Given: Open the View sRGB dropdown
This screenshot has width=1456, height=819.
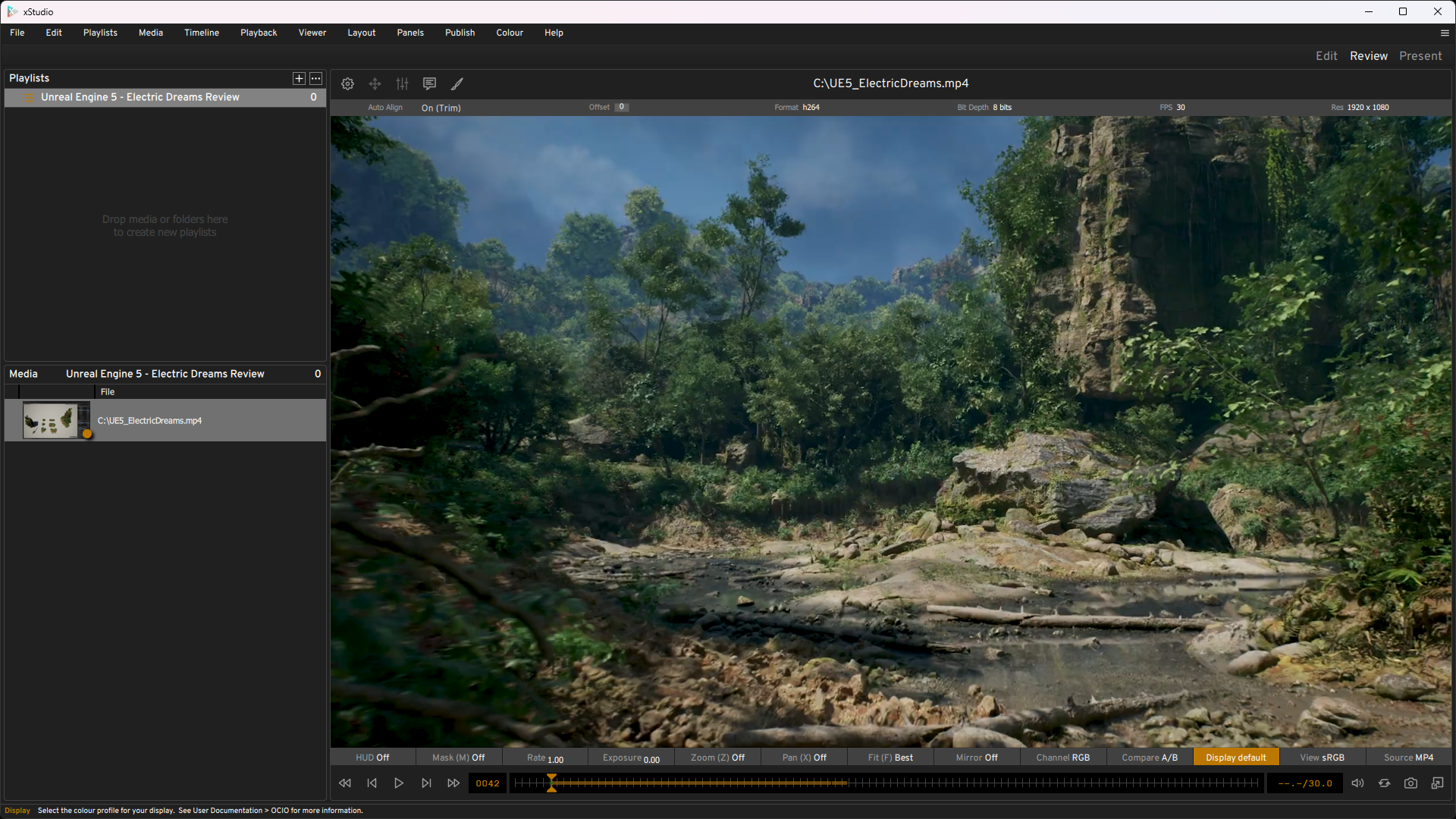Looking at the screenshot, I should tap(1322, 758).
